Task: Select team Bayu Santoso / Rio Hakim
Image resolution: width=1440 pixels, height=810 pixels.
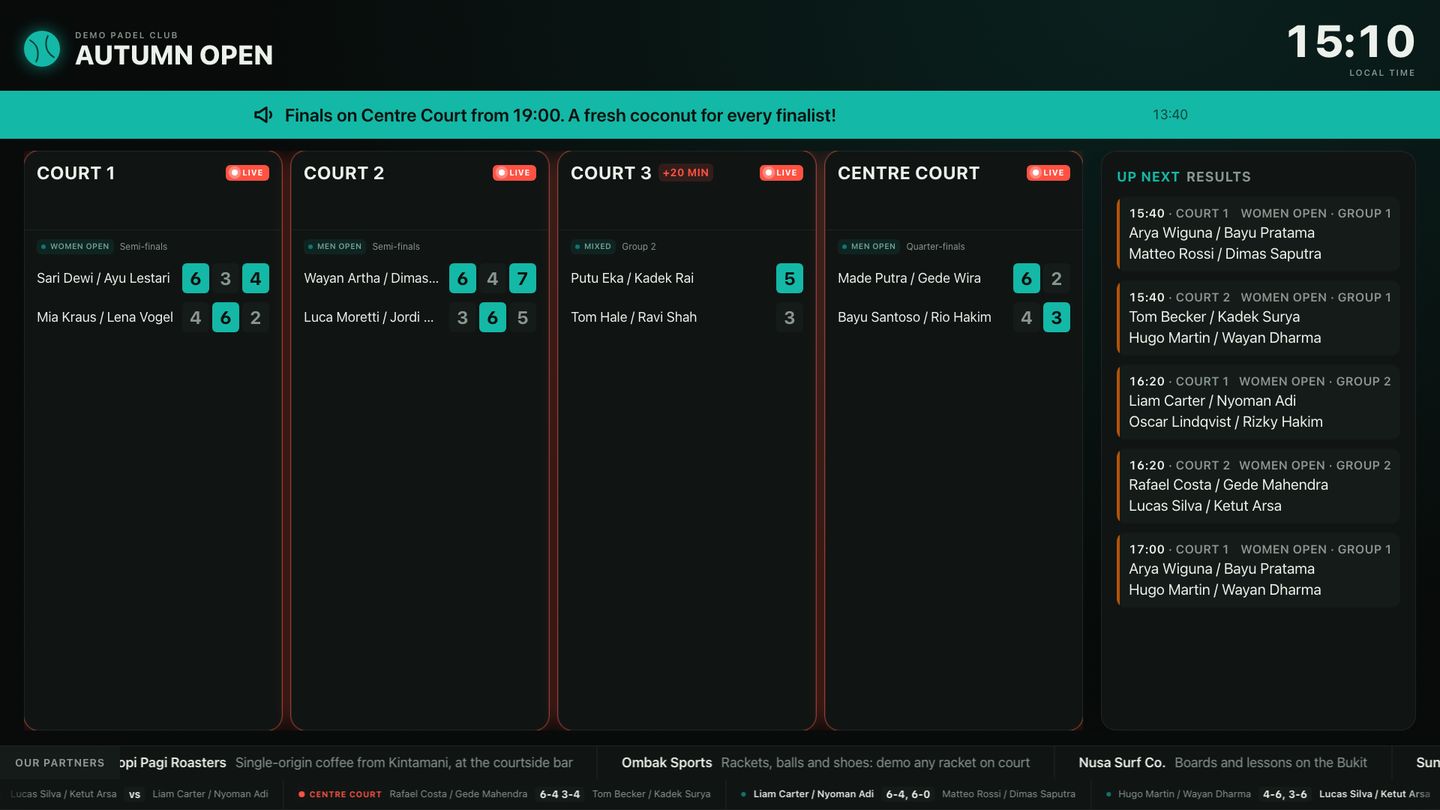Action: pos(915,317)
